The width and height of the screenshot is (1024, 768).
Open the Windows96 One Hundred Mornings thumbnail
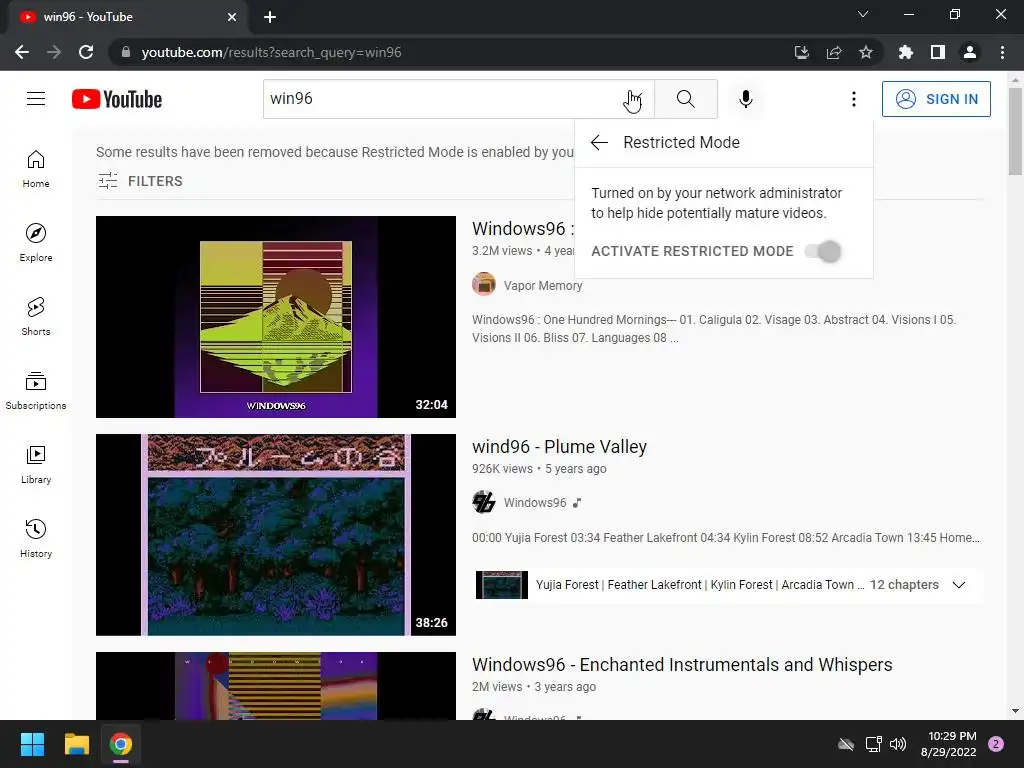(276, 317)
